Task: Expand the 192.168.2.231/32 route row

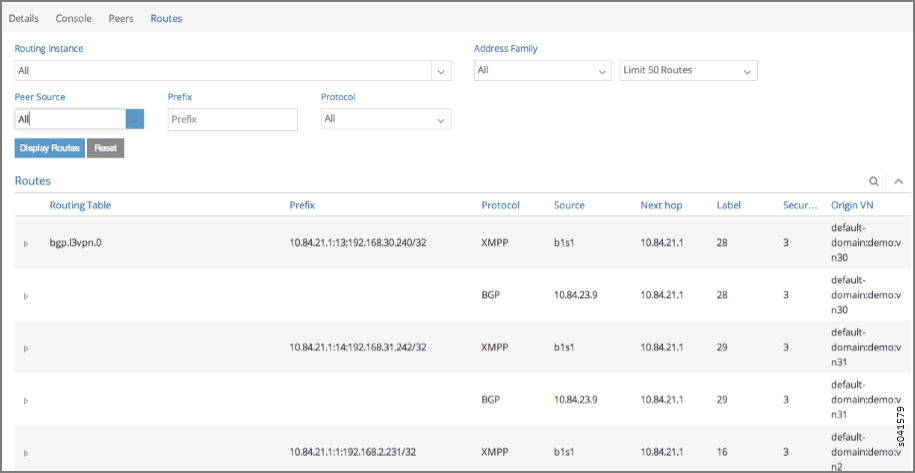Action: 26,452
